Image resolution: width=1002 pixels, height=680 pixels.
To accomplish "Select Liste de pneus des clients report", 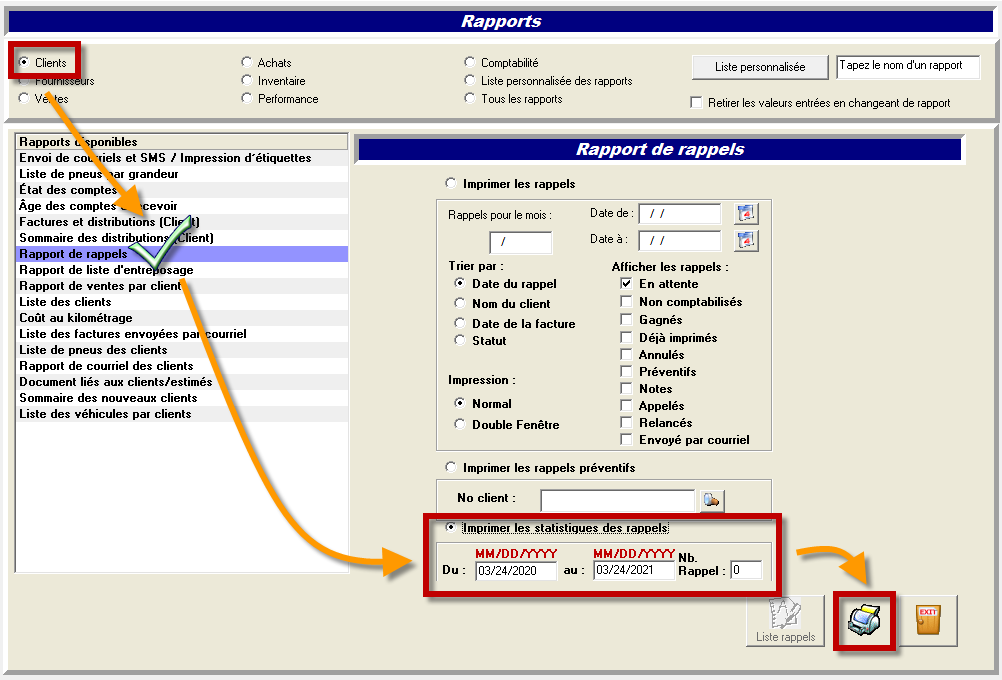I will pyautogui.click(x=182, y=350).
